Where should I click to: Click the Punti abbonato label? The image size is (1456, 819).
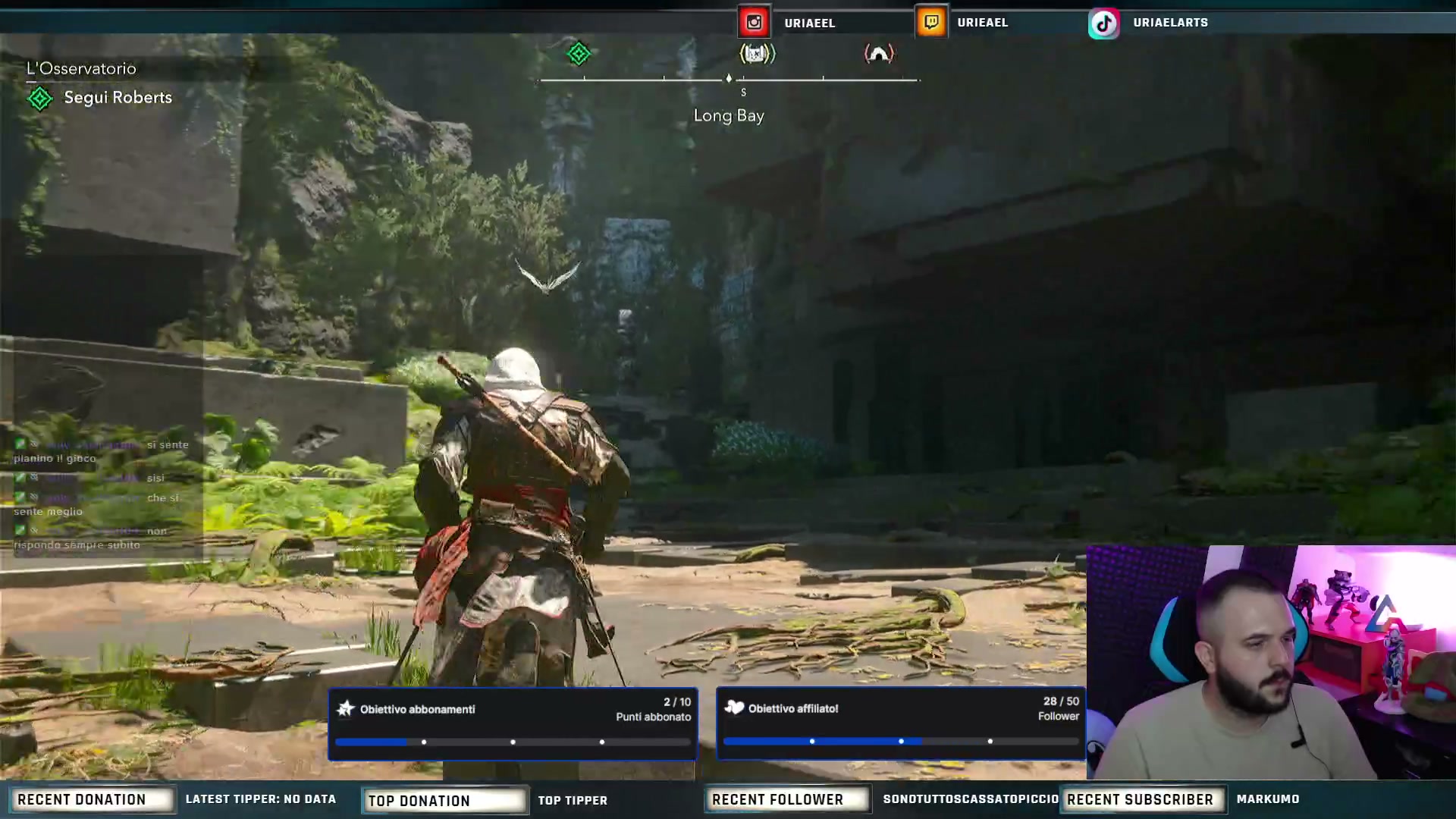point(654,717)
